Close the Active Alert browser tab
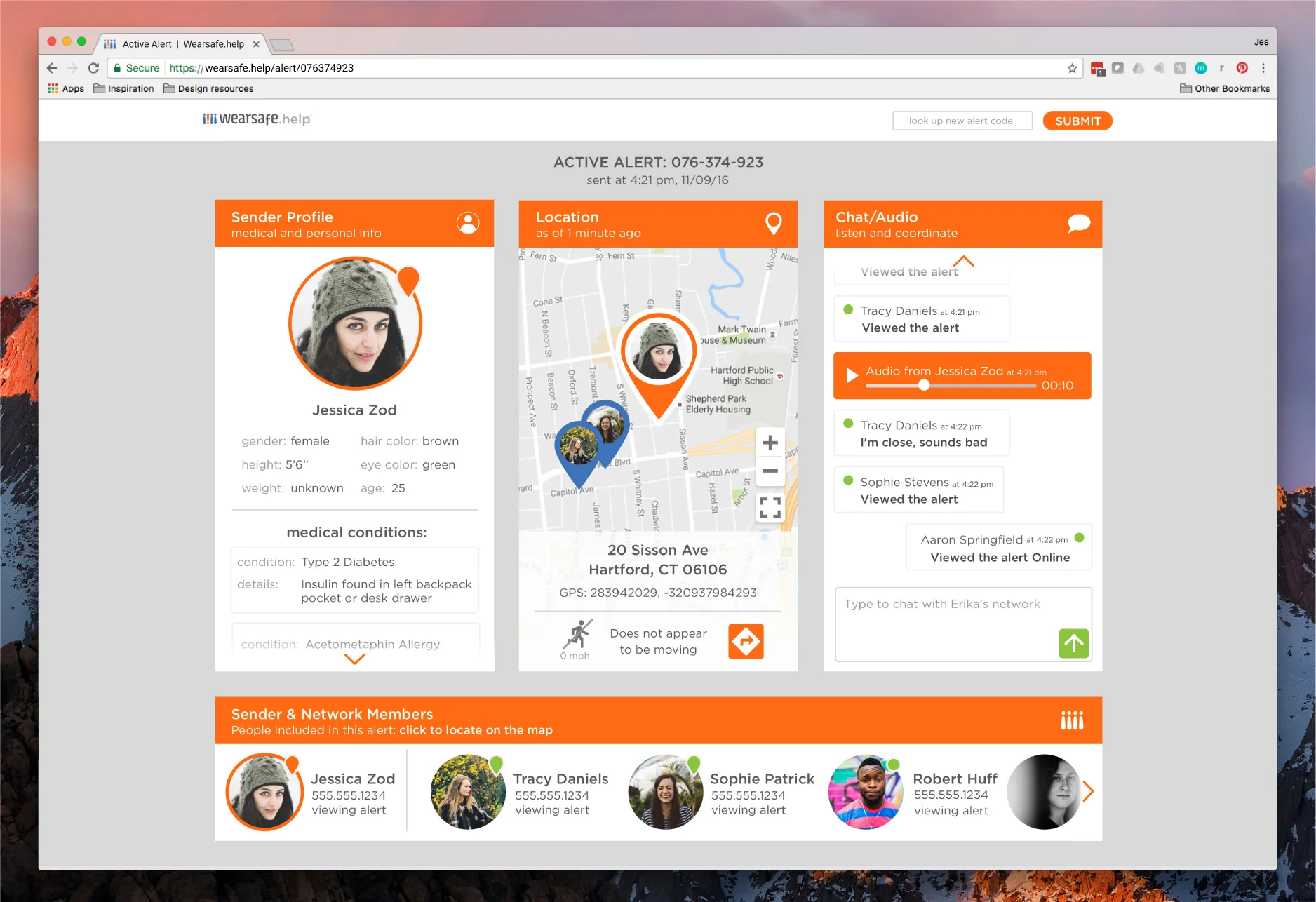Viewport: 1316px width, 902px height. 256,44
